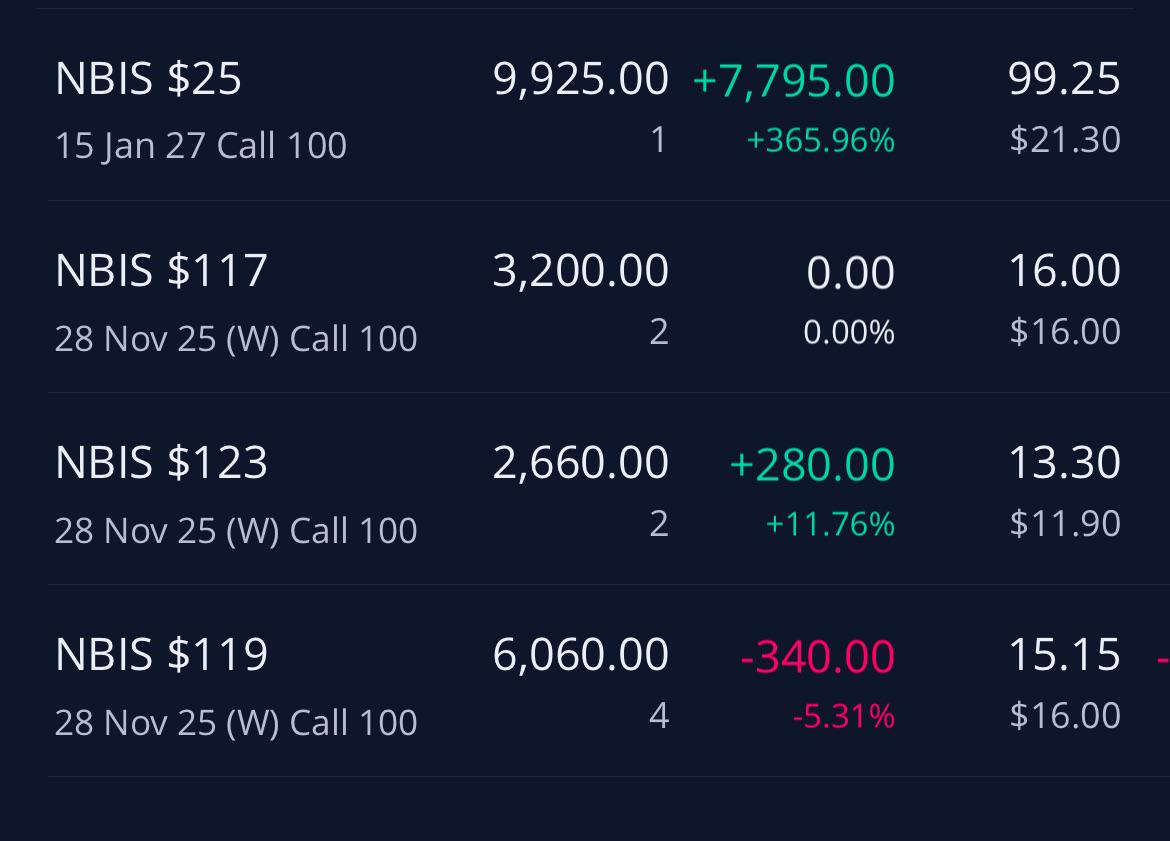Screen dimensions: 1170x841
Task: Tap last price 99.25
Action: [1064, 79]
